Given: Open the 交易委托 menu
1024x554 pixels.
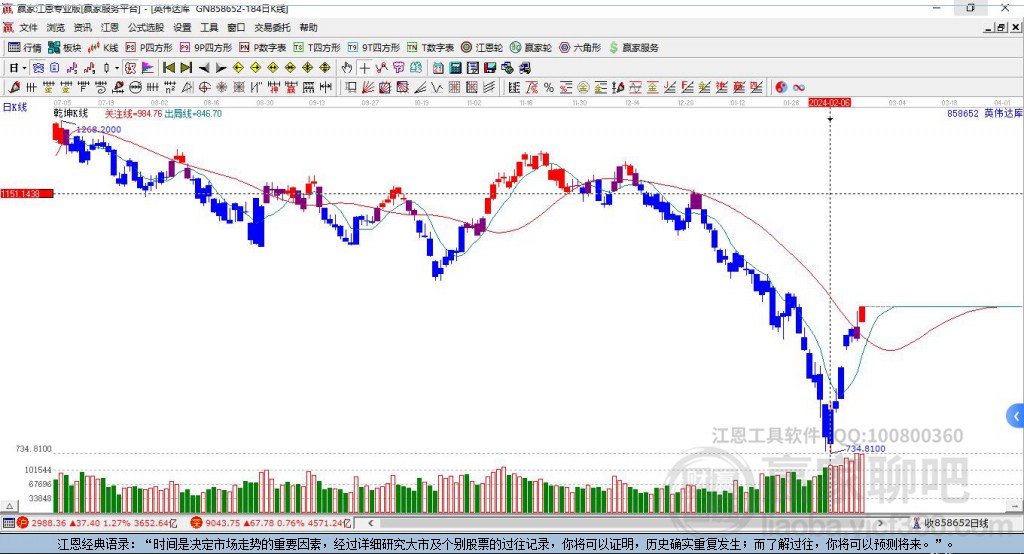Looking at the screenshot, I should coord(272,27).
